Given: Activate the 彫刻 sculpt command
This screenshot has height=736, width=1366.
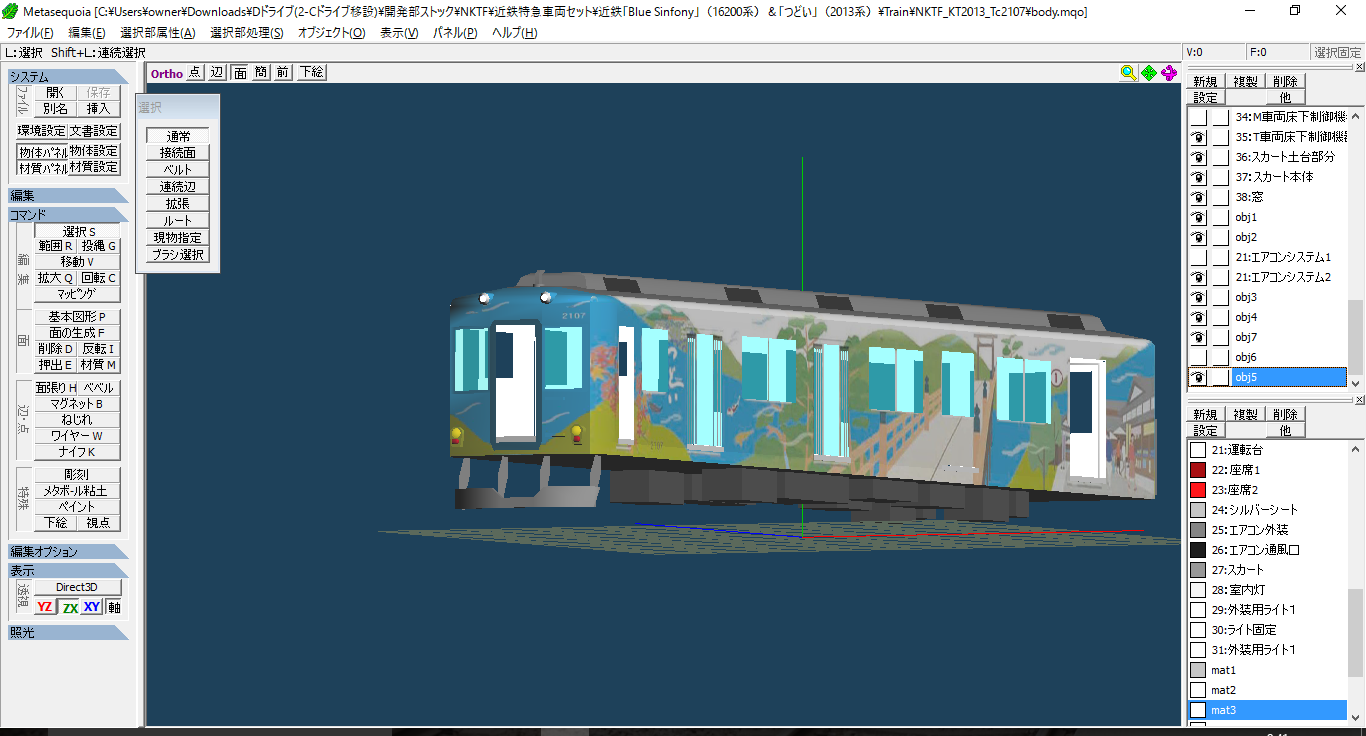Looking at the screenshot, I should click(77, 475).
